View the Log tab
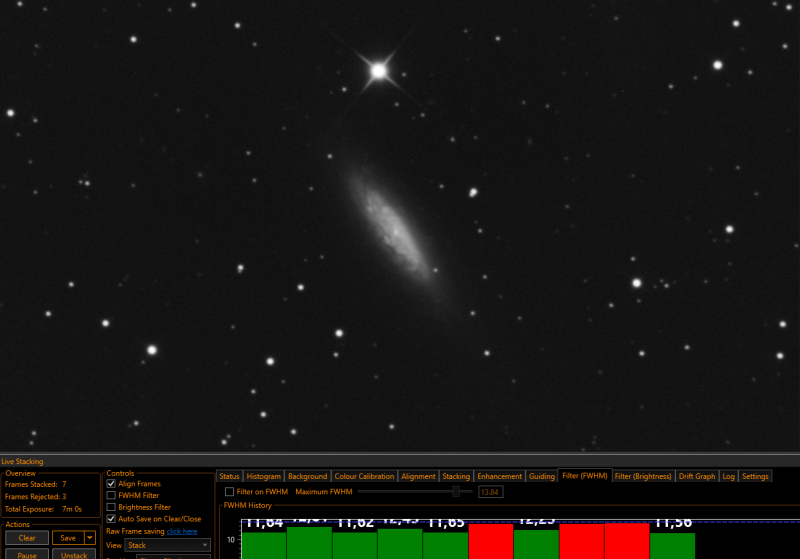This screenshot has width=800, height=559. tap(729, 476)
